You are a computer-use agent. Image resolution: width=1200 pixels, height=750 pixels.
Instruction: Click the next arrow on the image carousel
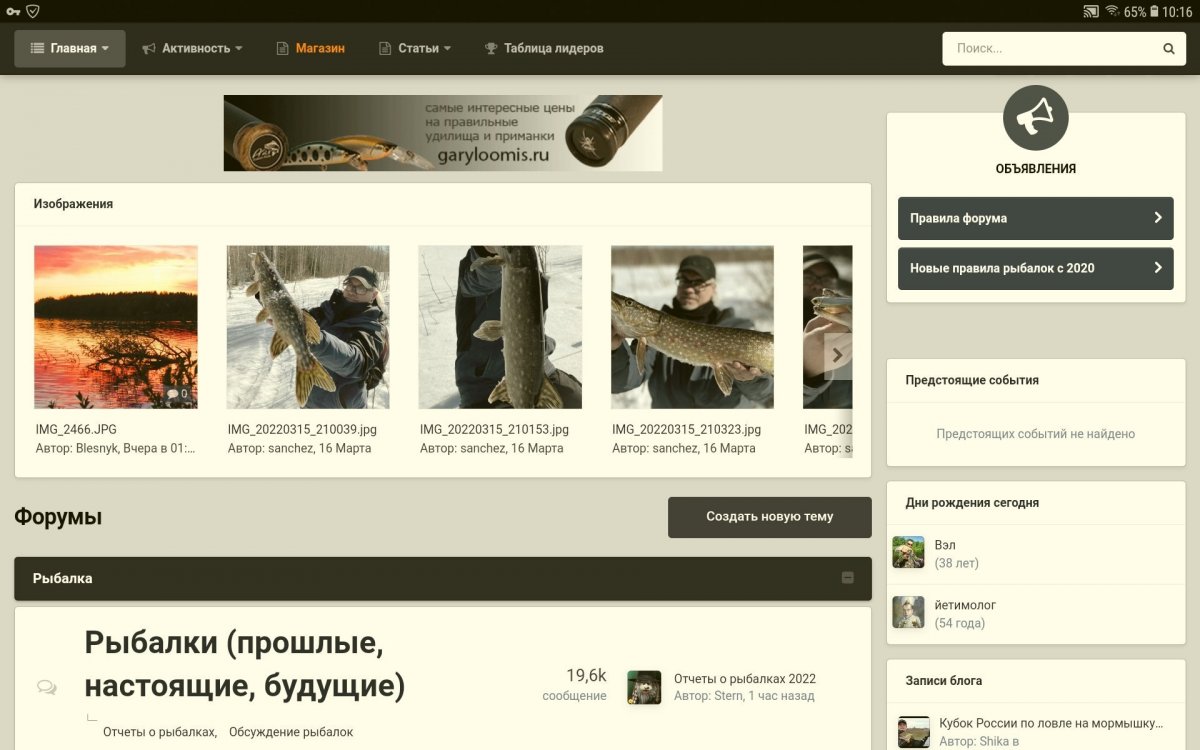838,354
